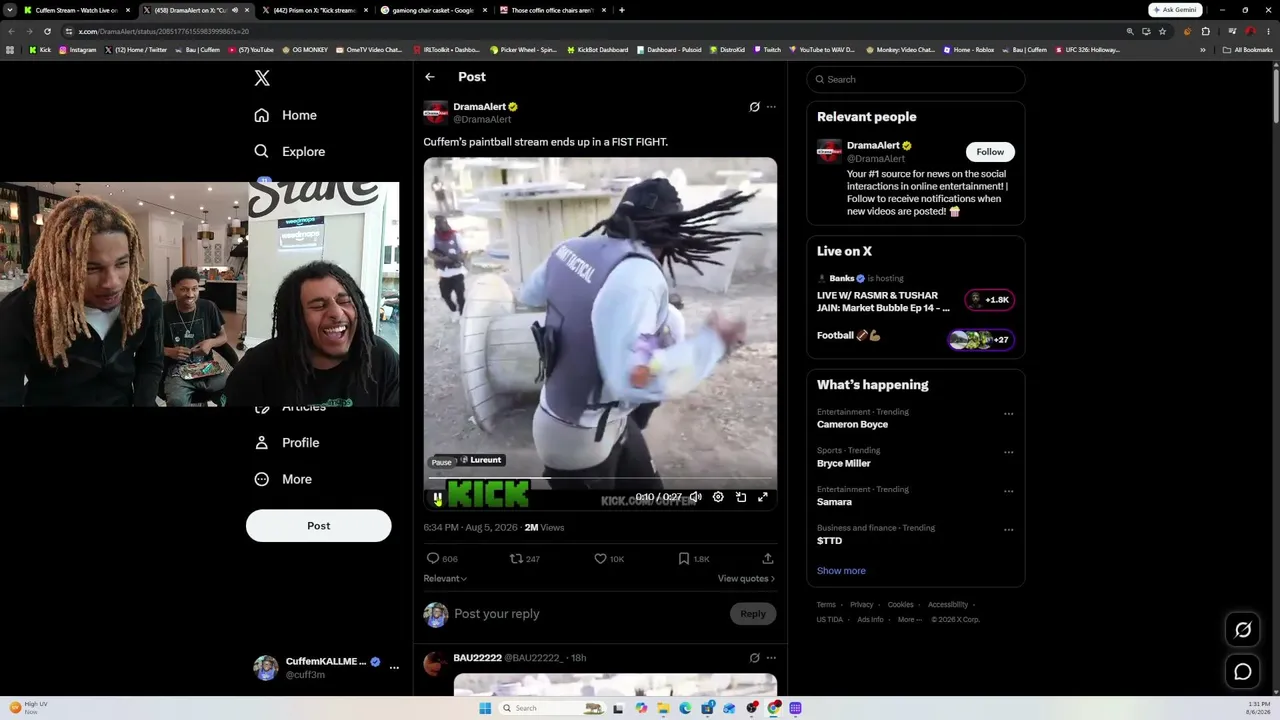Mute the video with the speaker icon
The height and width of the screenshot is (720, 1280).
(x=695, y=497)
